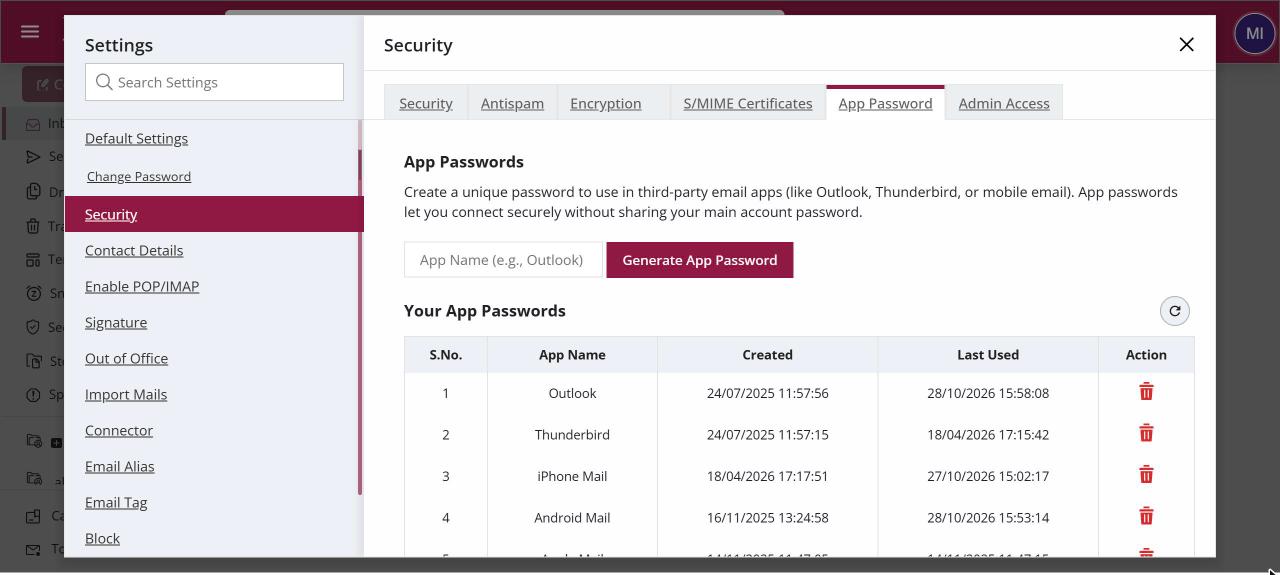The image size is (1280, 575).
Task: Delete the Thunderbird app password
Action: (x=1146, y=433)
